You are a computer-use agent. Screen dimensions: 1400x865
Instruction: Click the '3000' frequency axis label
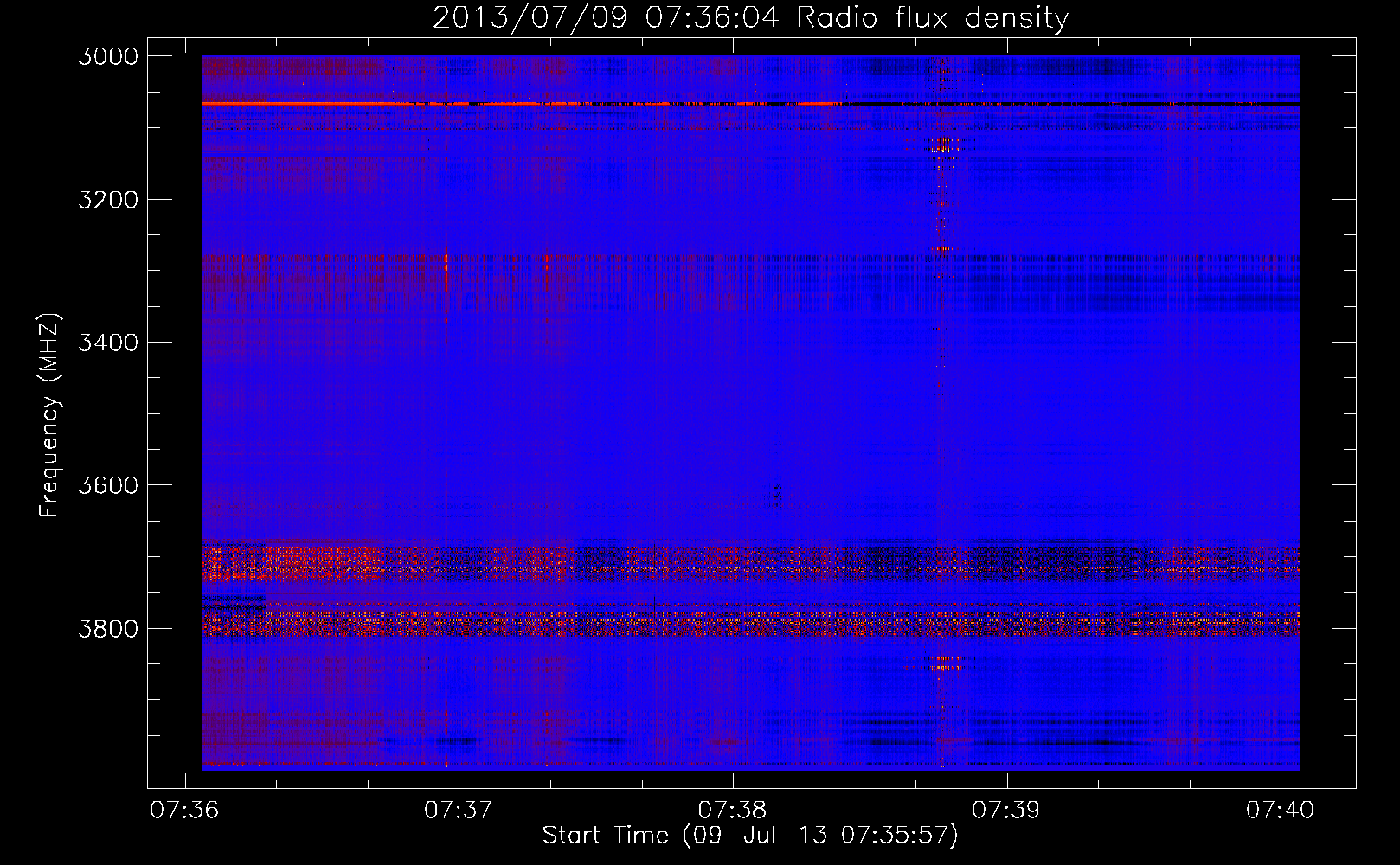108,56
